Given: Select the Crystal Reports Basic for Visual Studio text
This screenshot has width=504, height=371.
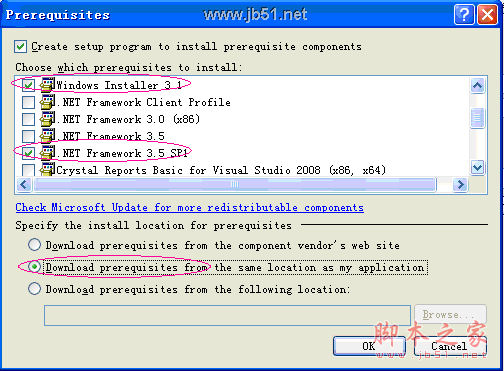Looking at the screenshot, I should coord(221,170).
